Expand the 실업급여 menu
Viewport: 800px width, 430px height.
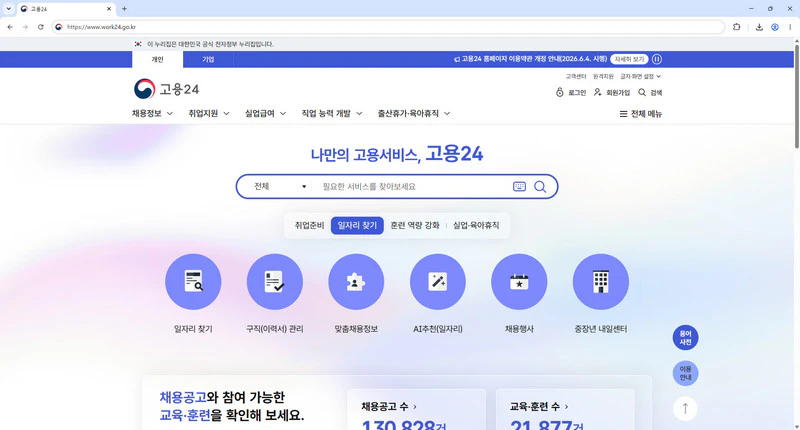[x=265, y=113]
